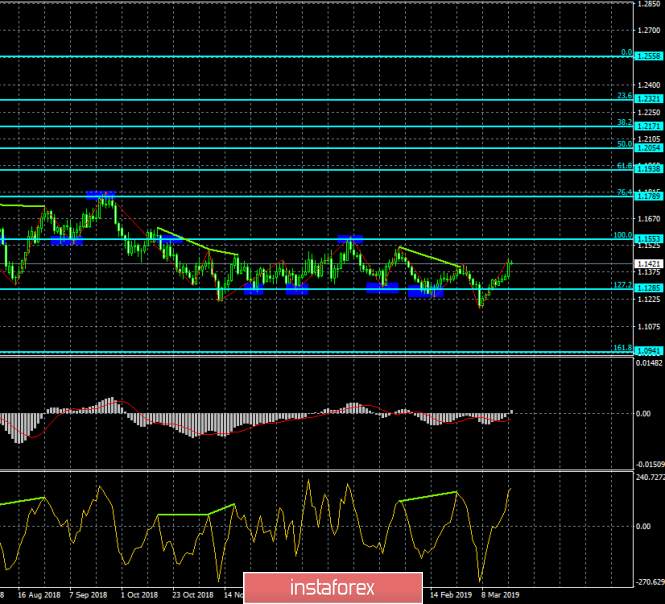Viewport: 665px width, 604px height.
Task: Click the instaforex logo banner
Action: coord(333,588)
